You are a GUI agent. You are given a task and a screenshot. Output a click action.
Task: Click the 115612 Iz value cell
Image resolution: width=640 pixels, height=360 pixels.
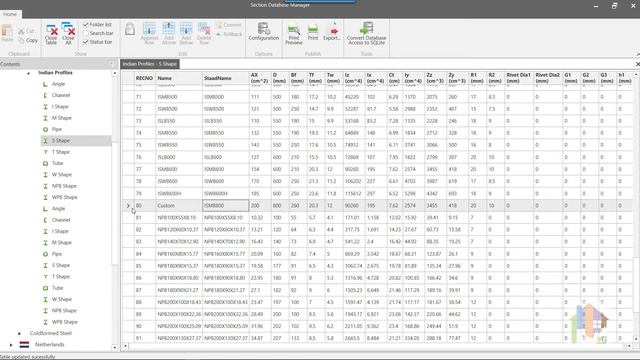354,193
